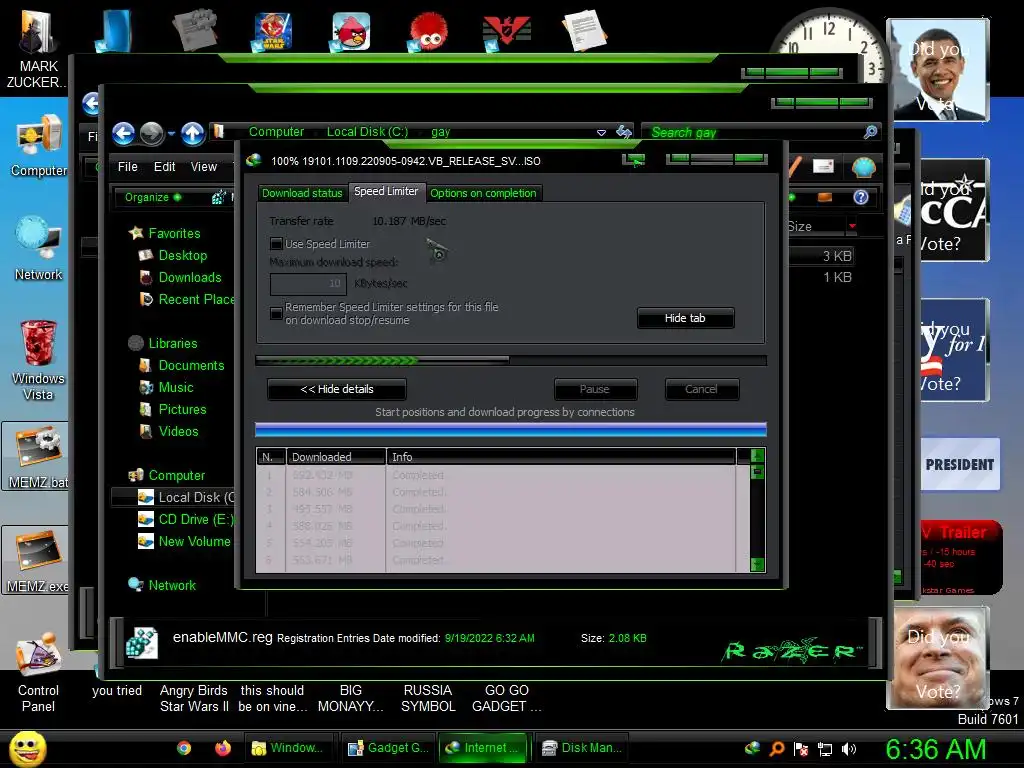Click the maximum download speed input field

(308, 283)
